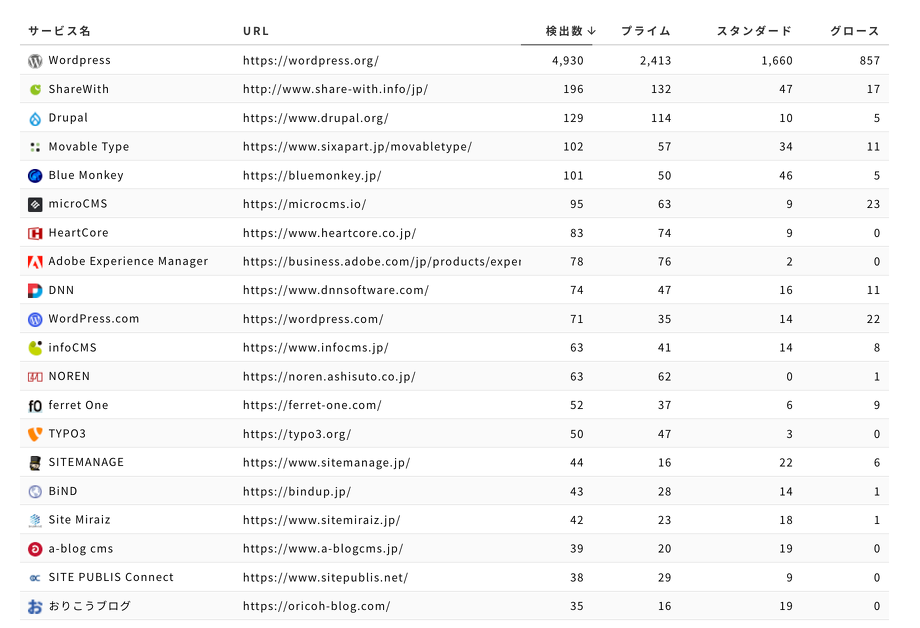Image resolution: width=920 pixels, height=628 pixels.
Task: Click the DNN logo icon
Action: (35, 291)
